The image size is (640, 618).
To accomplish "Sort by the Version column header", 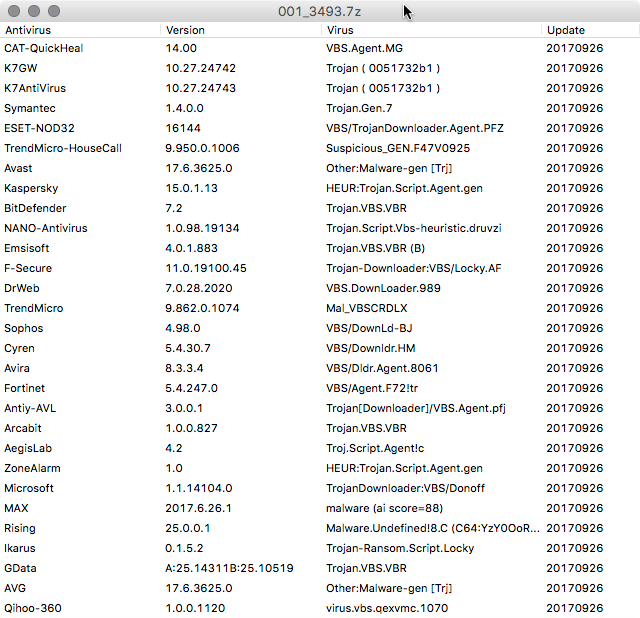I will pos(241,30).
